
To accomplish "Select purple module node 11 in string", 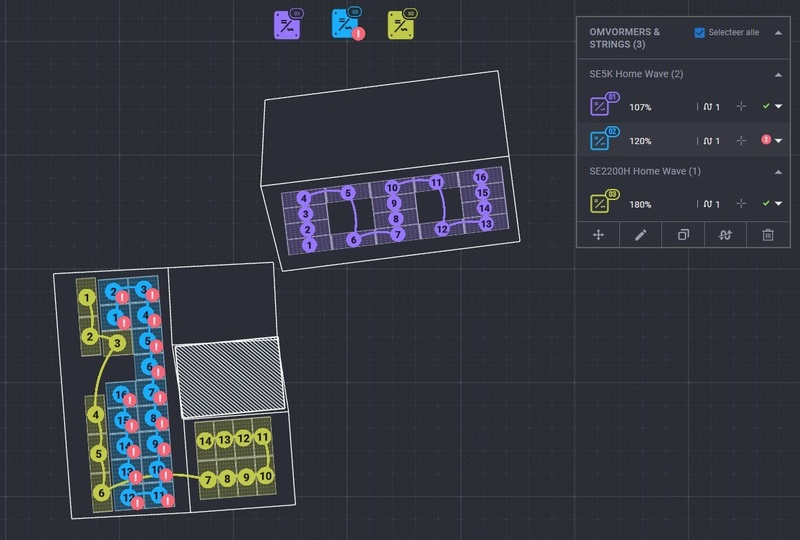I will click(436, 182).
